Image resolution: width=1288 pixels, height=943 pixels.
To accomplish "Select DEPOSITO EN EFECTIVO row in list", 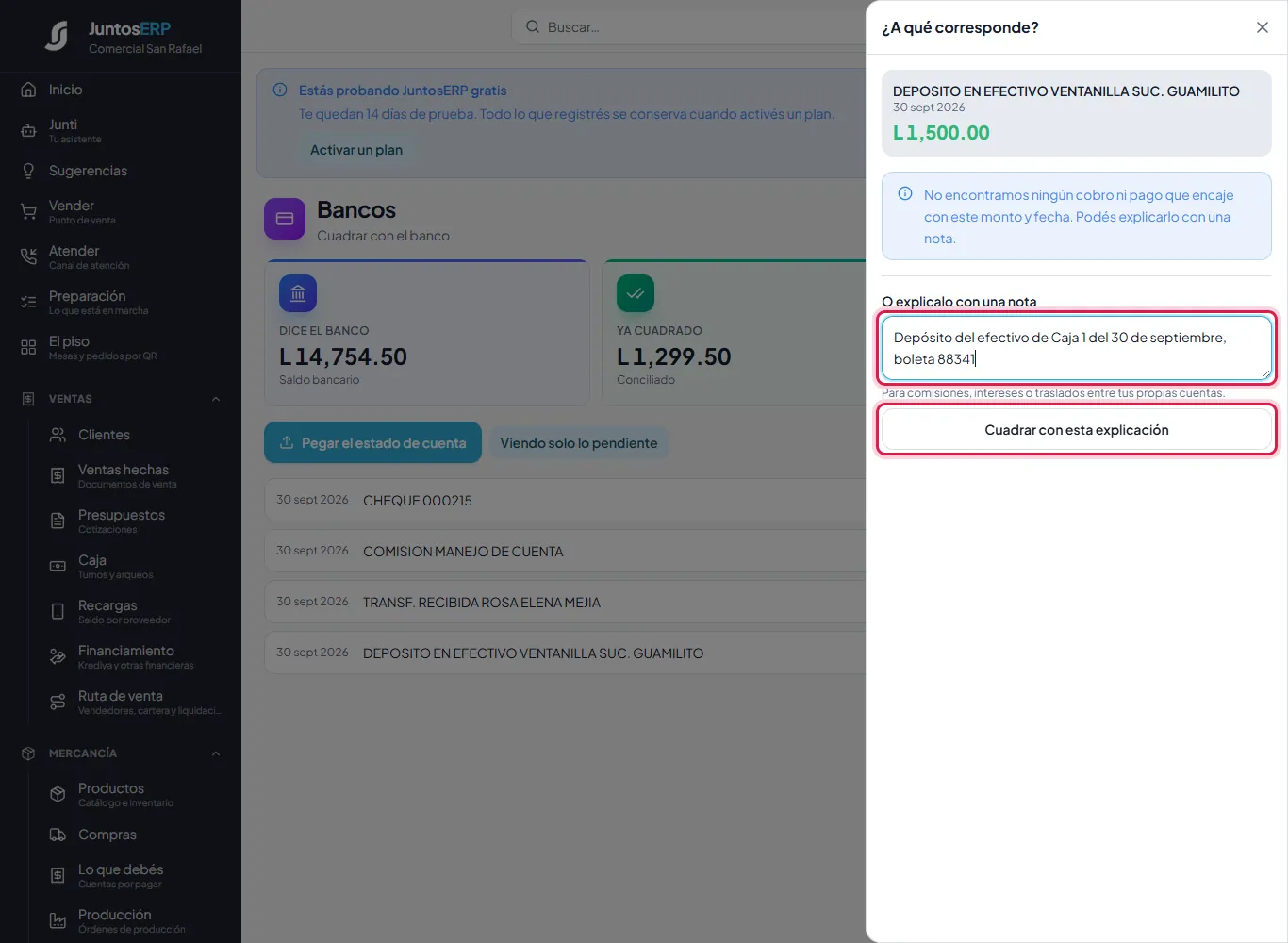I will (x=566, y=653).
